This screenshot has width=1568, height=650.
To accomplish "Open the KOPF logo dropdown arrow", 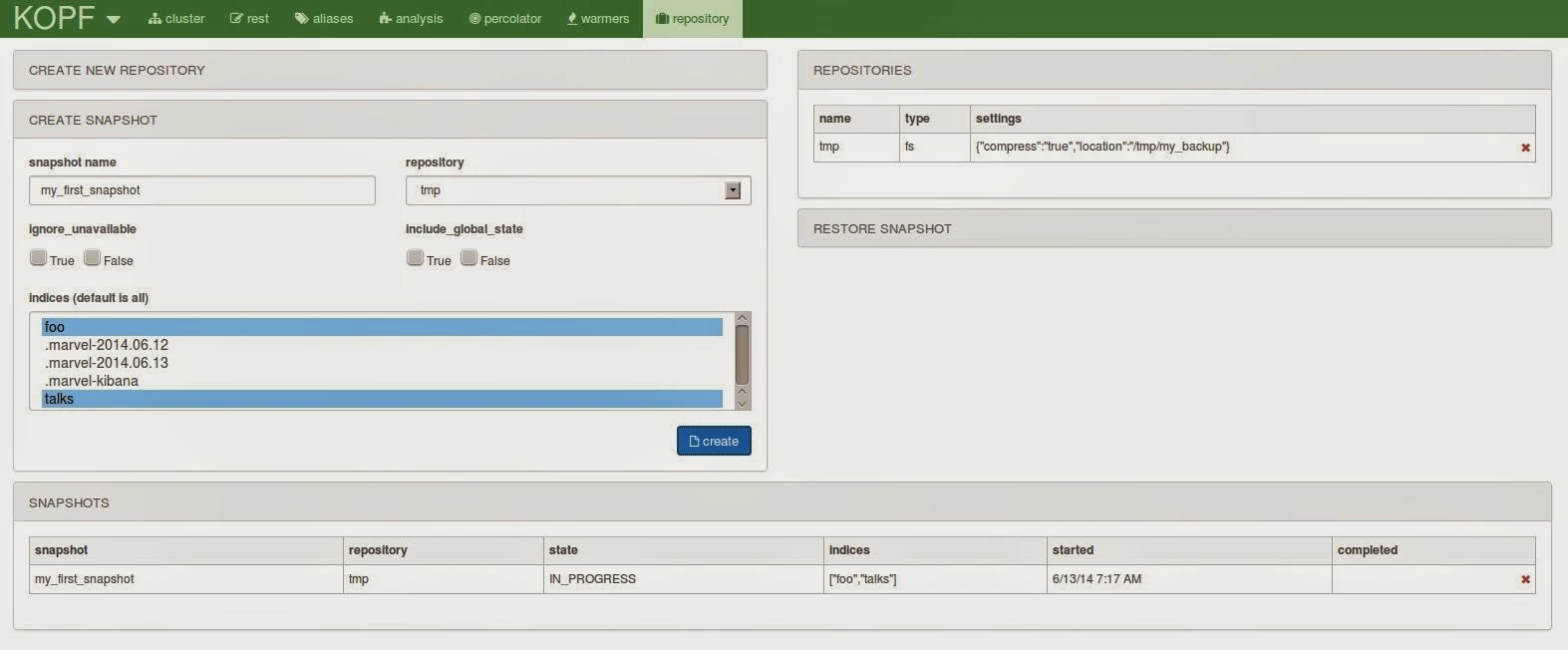I will pos(113,20).
